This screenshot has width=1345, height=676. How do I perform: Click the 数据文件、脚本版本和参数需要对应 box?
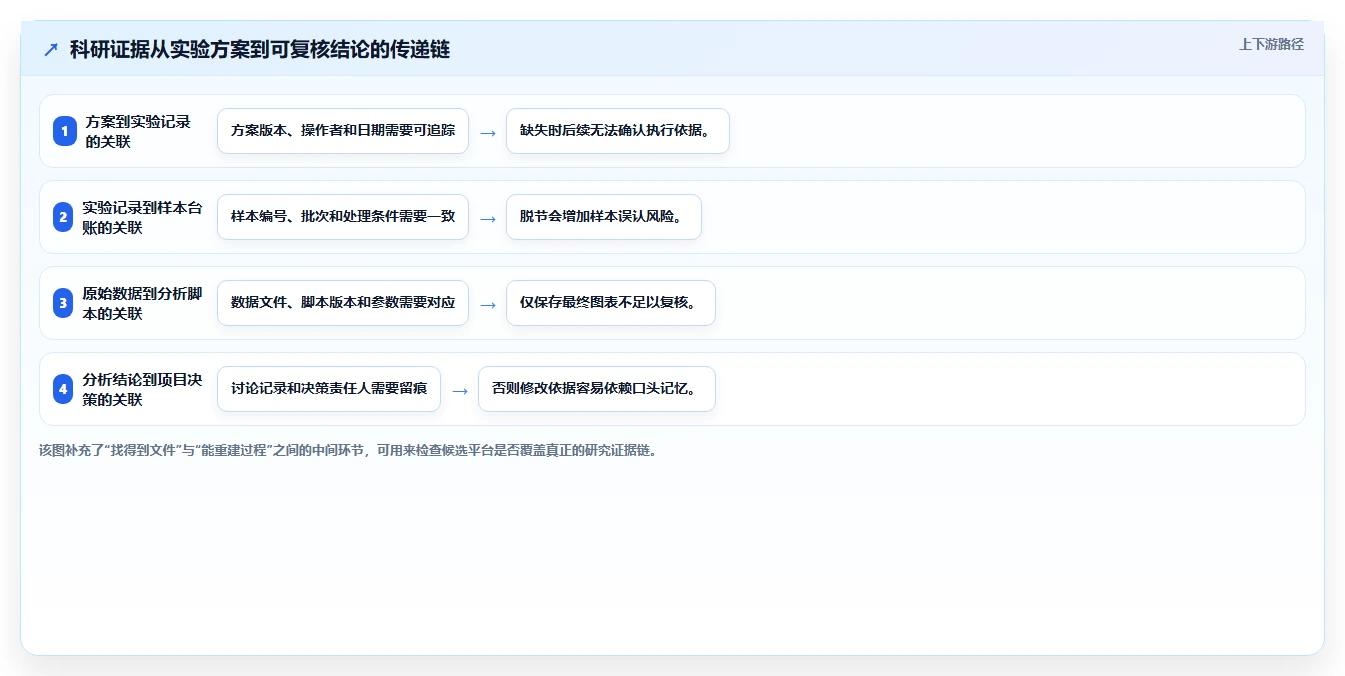pyautogui.click(x=343, y=303)
